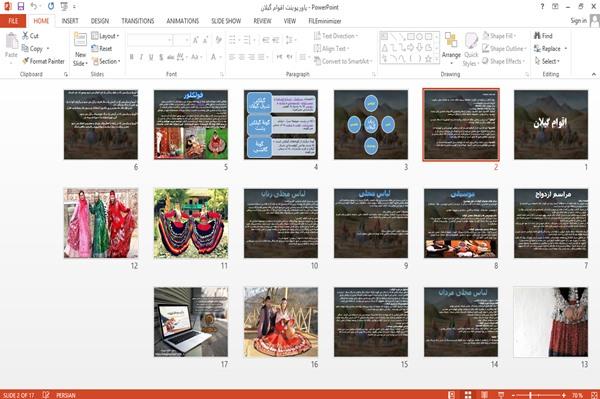
Task: Switch to the DESIGN tab
Action: (x=100, y=21)
